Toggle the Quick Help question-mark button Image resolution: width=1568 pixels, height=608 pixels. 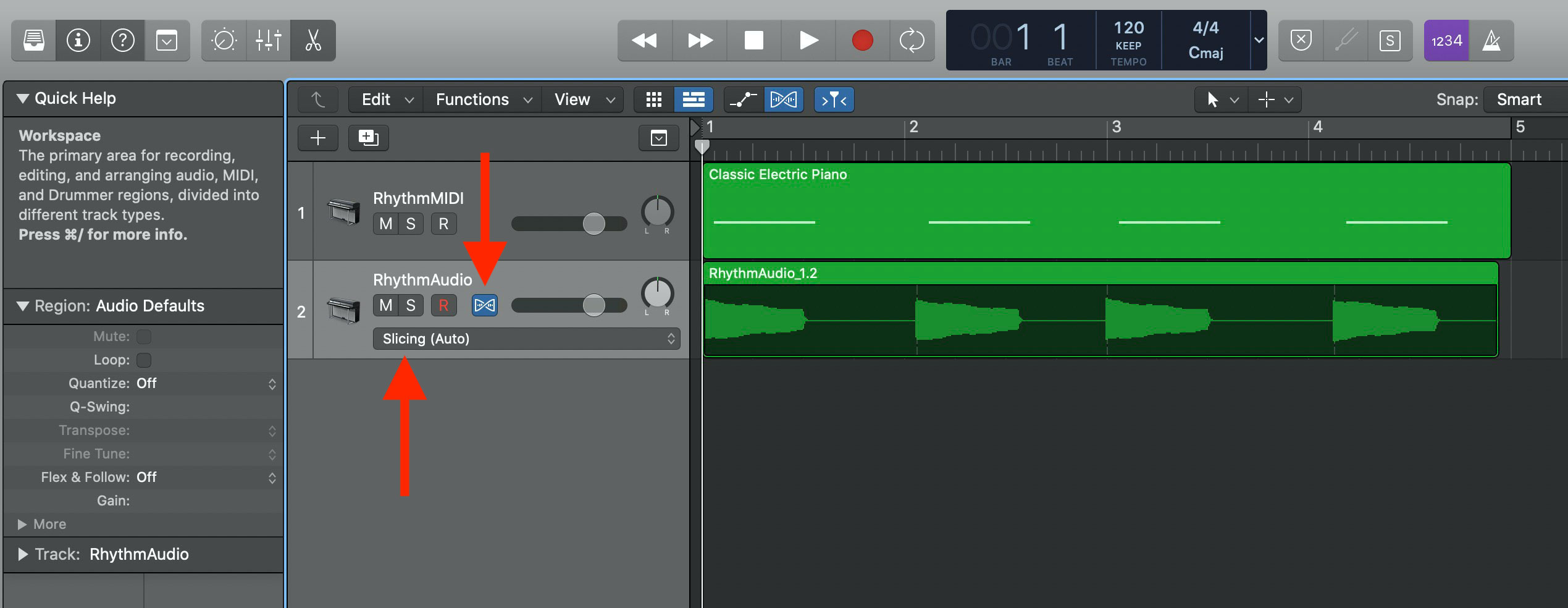point(122,41)
